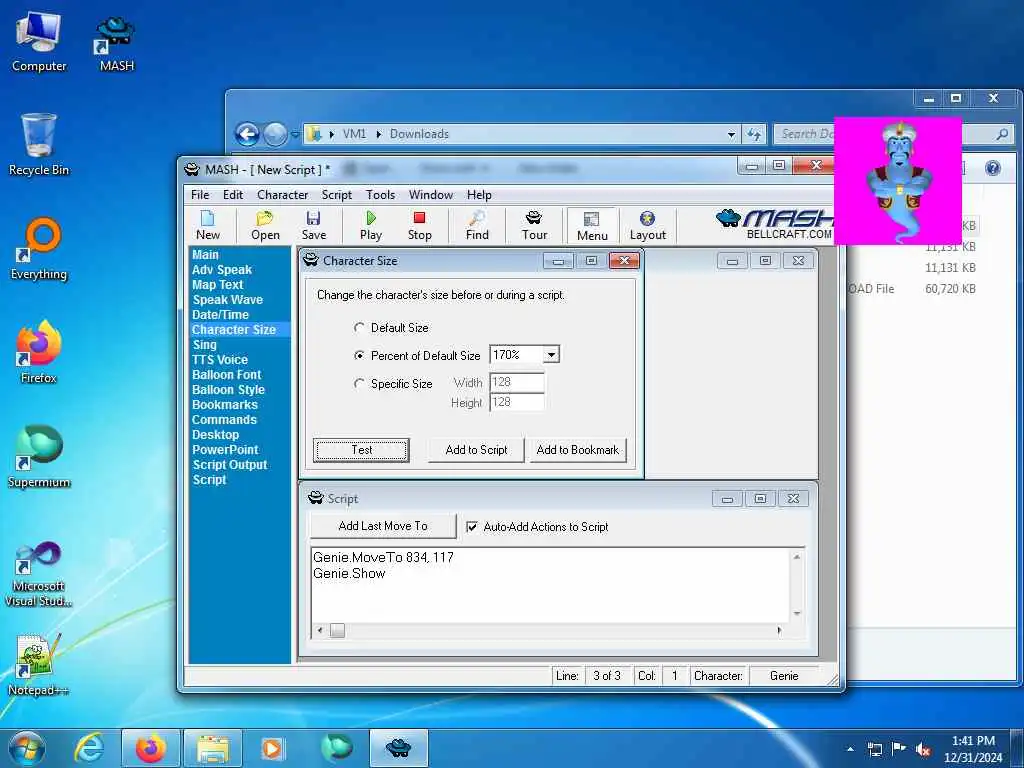Click the Genie.MoveTo 834, 117 script line
Image resolution: width=1024 pixels, height=768 pixels.
(383, 557)
